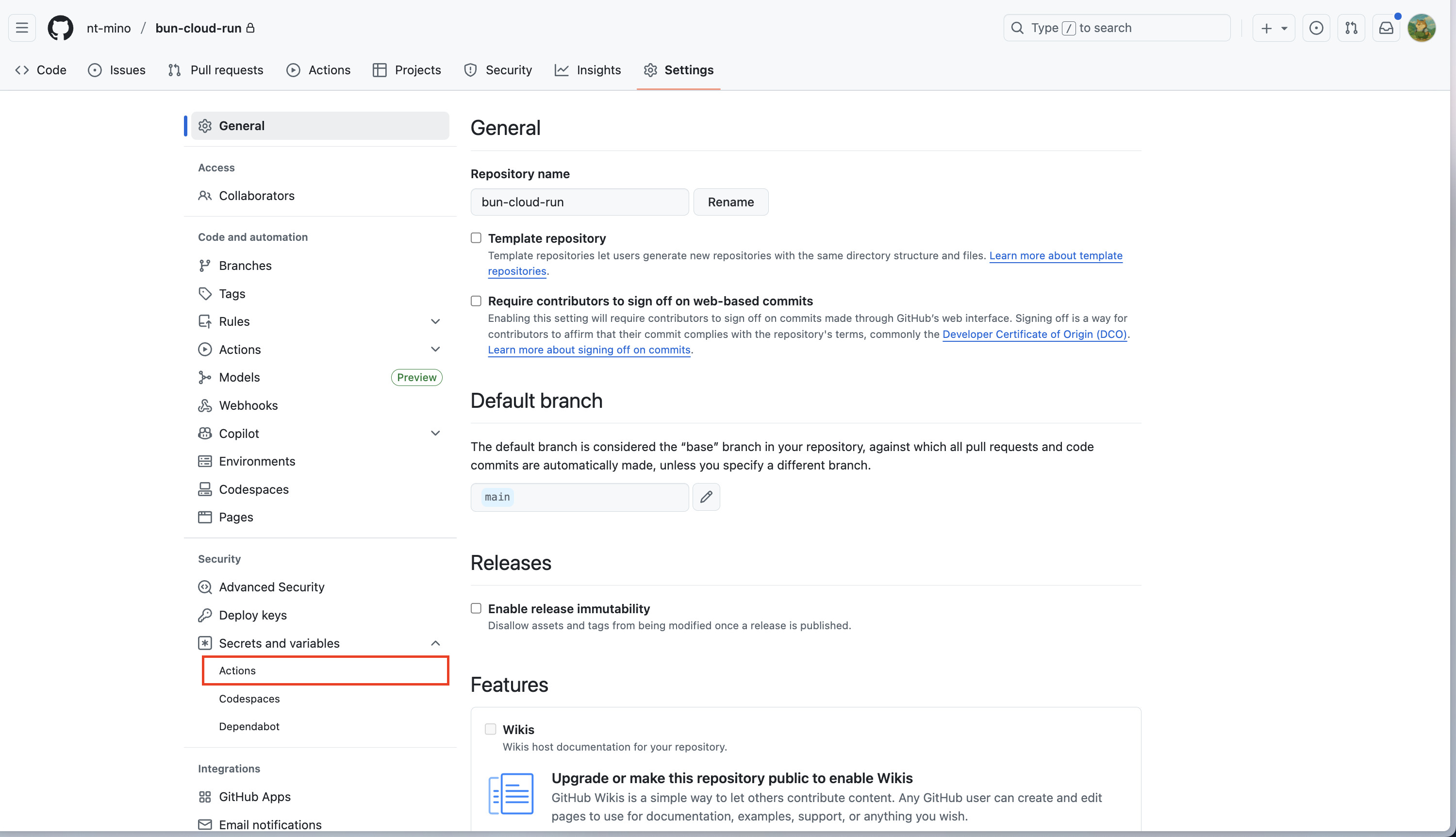Screen dimensions: 1456x837
Task: Open Webhooks settings in sidebar
Action: (x=248, y=405)
